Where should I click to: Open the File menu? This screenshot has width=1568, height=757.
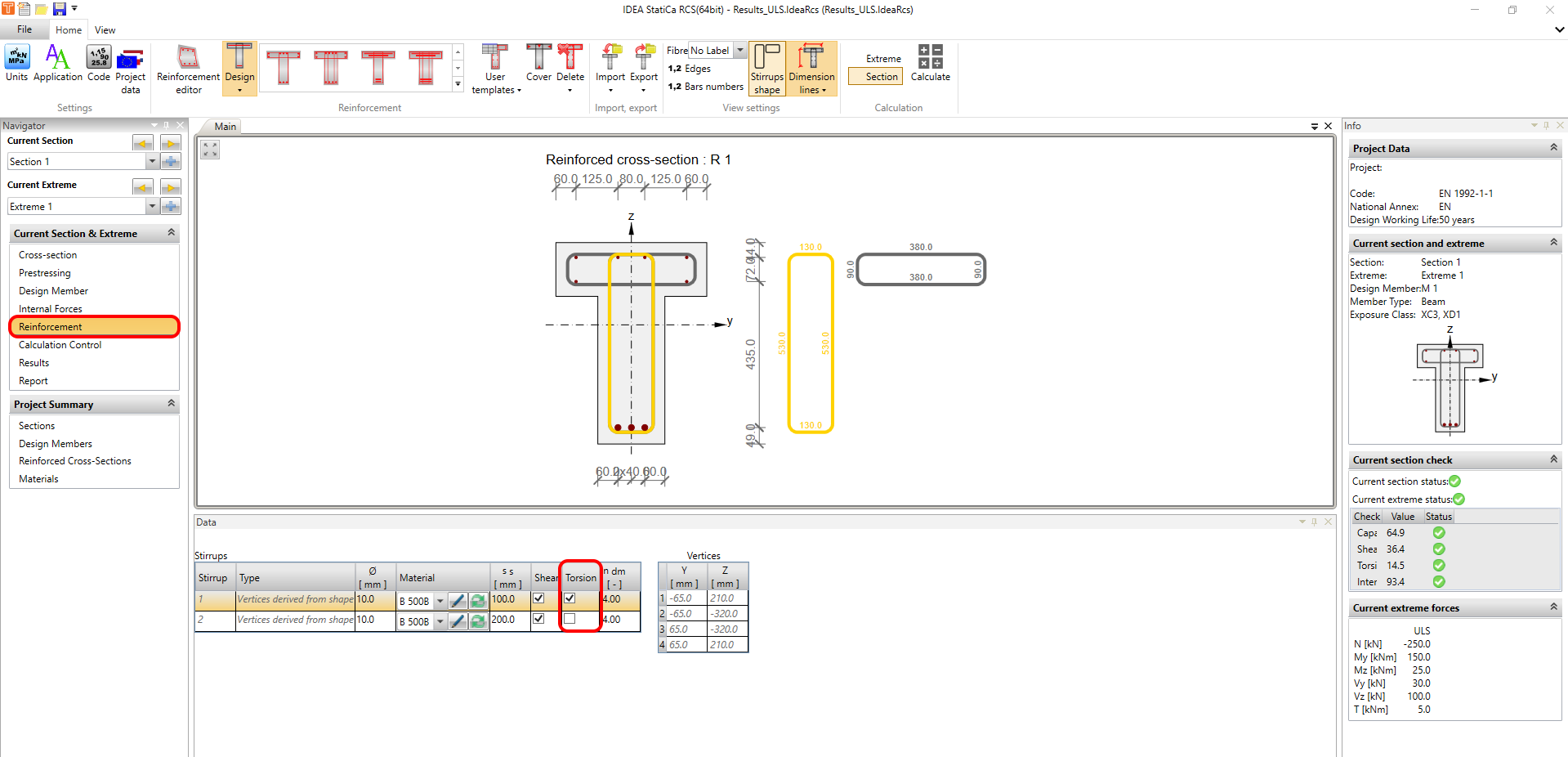(x=25, y=29)
